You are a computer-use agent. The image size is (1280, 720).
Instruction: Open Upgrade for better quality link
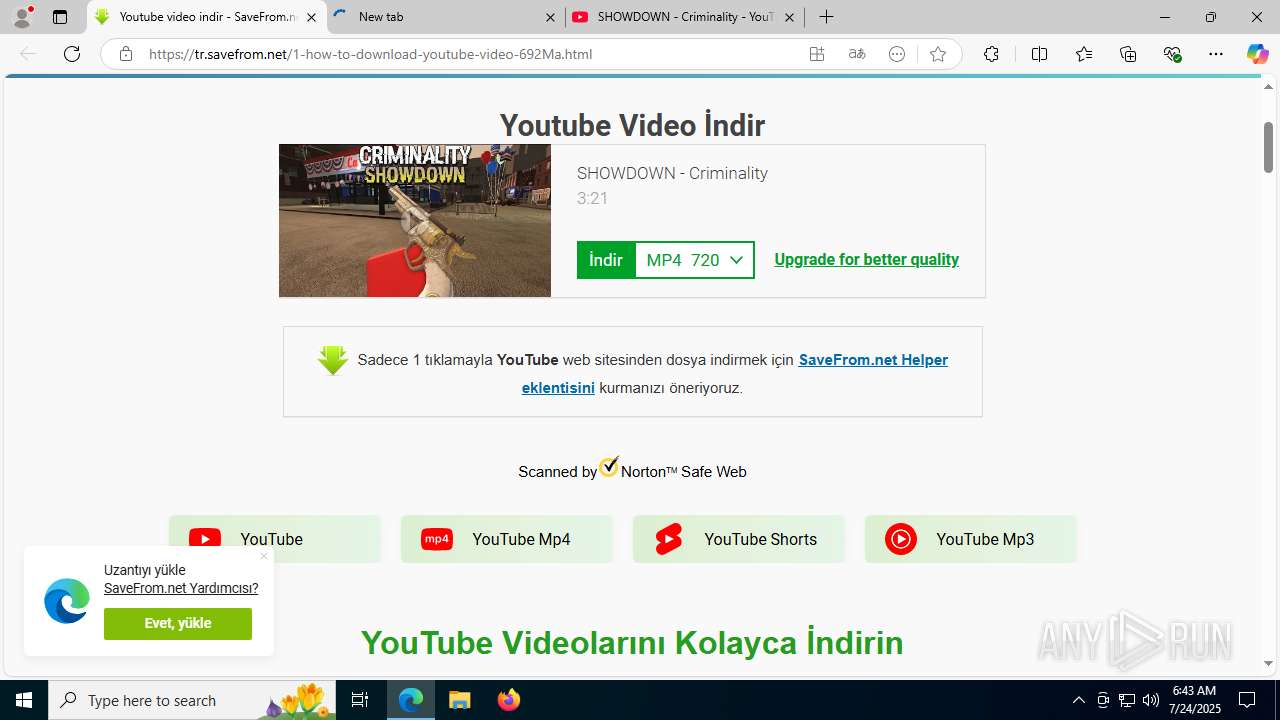click(866, 260)
